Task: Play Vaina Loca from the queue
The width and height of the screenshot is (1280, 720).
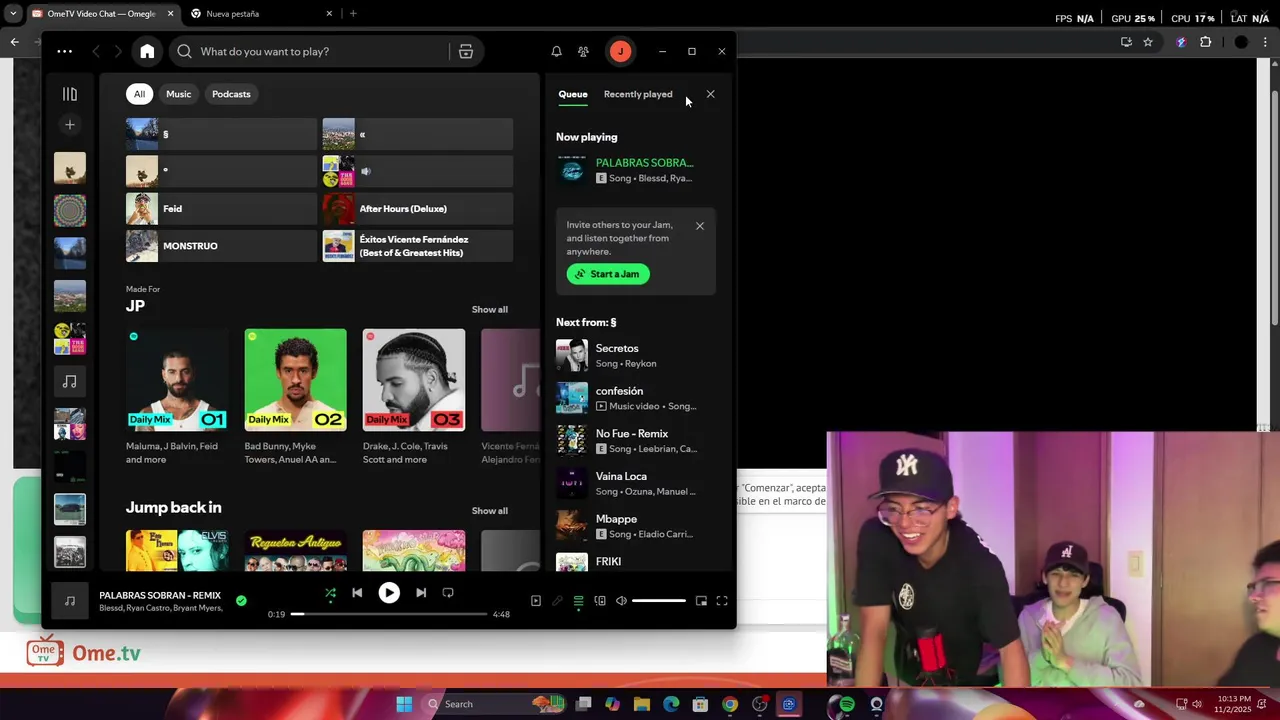Action: [x=636, y=483]
